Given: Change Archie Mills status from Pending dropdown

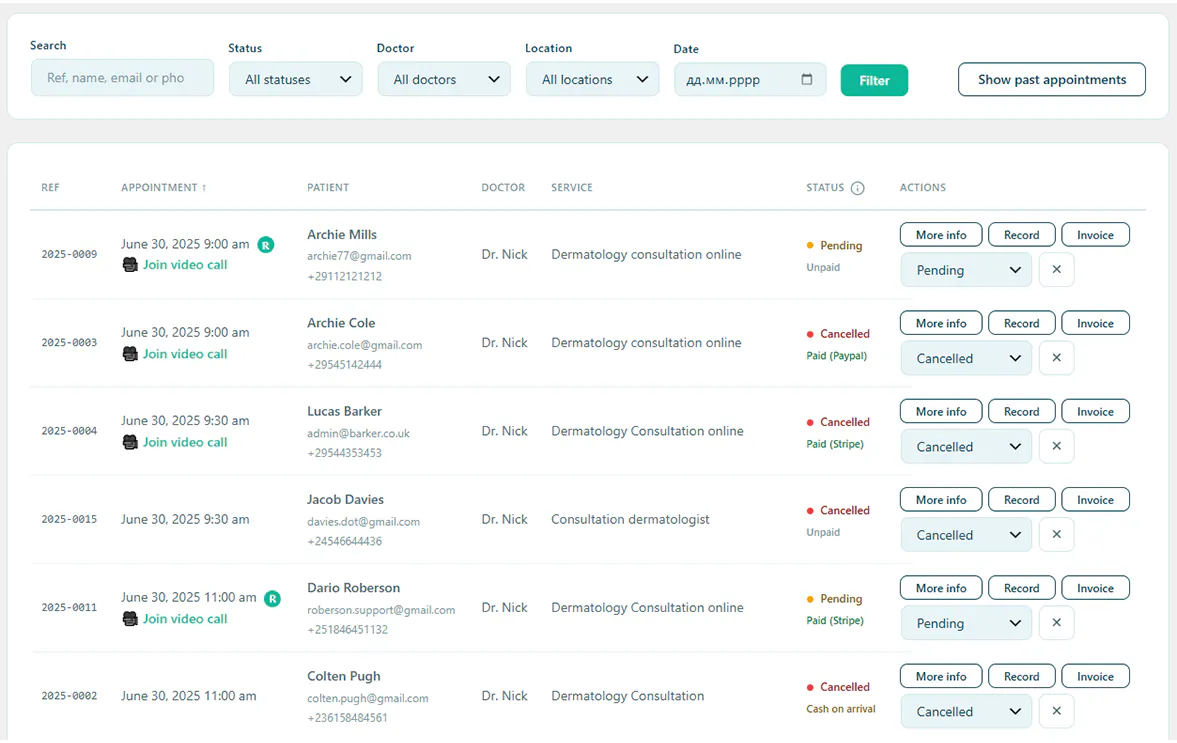Looking at the screenshot, I should 967,270.
